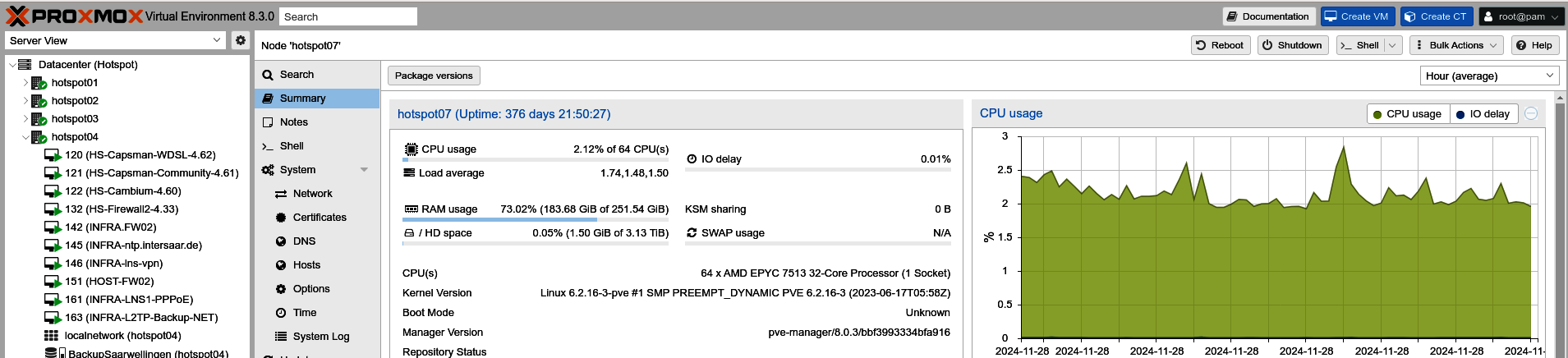The width and height of the screenshot is (1568, 358).
Task: Toggle the IO delay legend series
Action: click(1483, 114)
